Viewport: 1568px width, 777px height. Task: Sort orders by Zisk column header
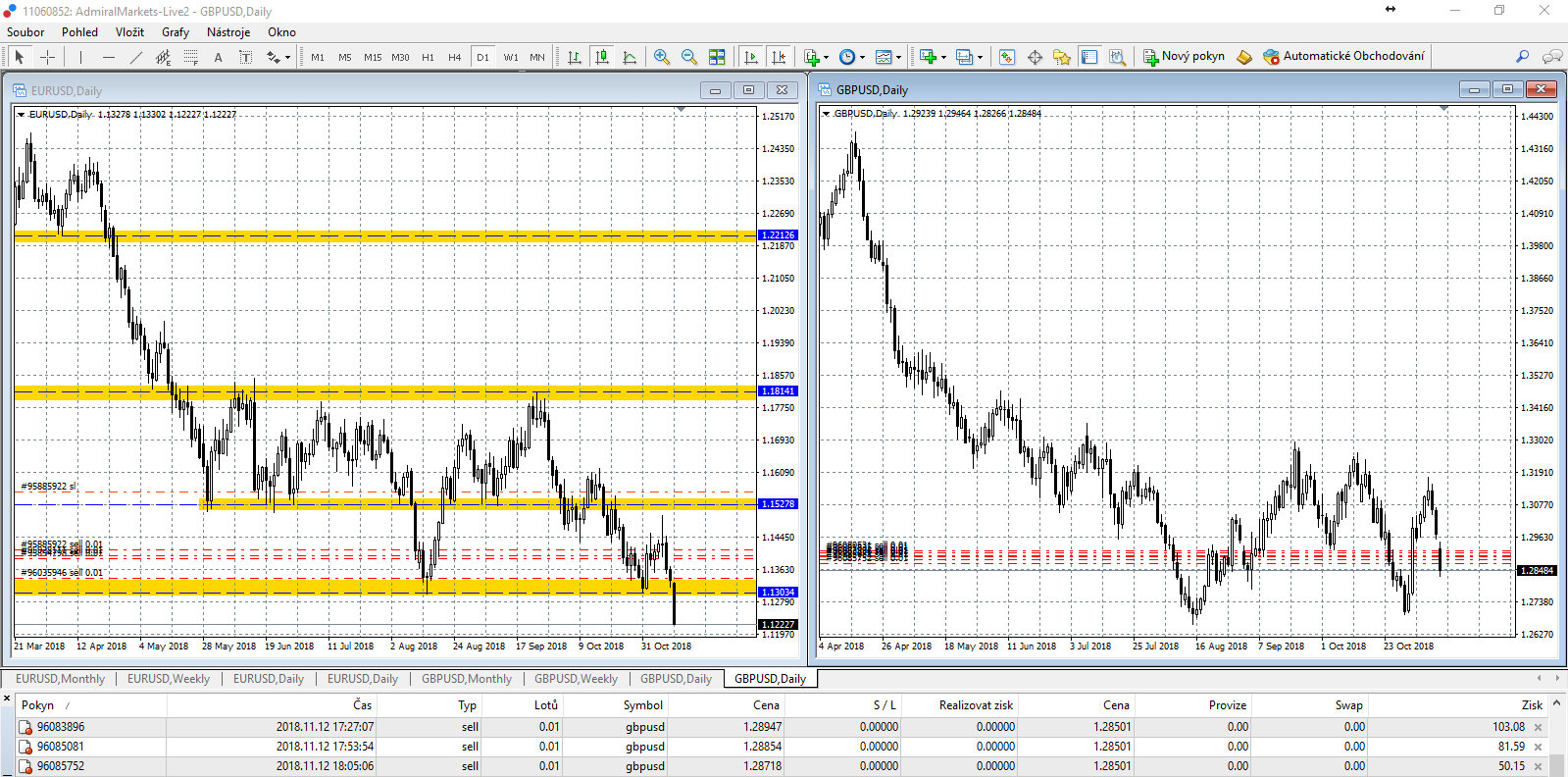(1456, 705)
